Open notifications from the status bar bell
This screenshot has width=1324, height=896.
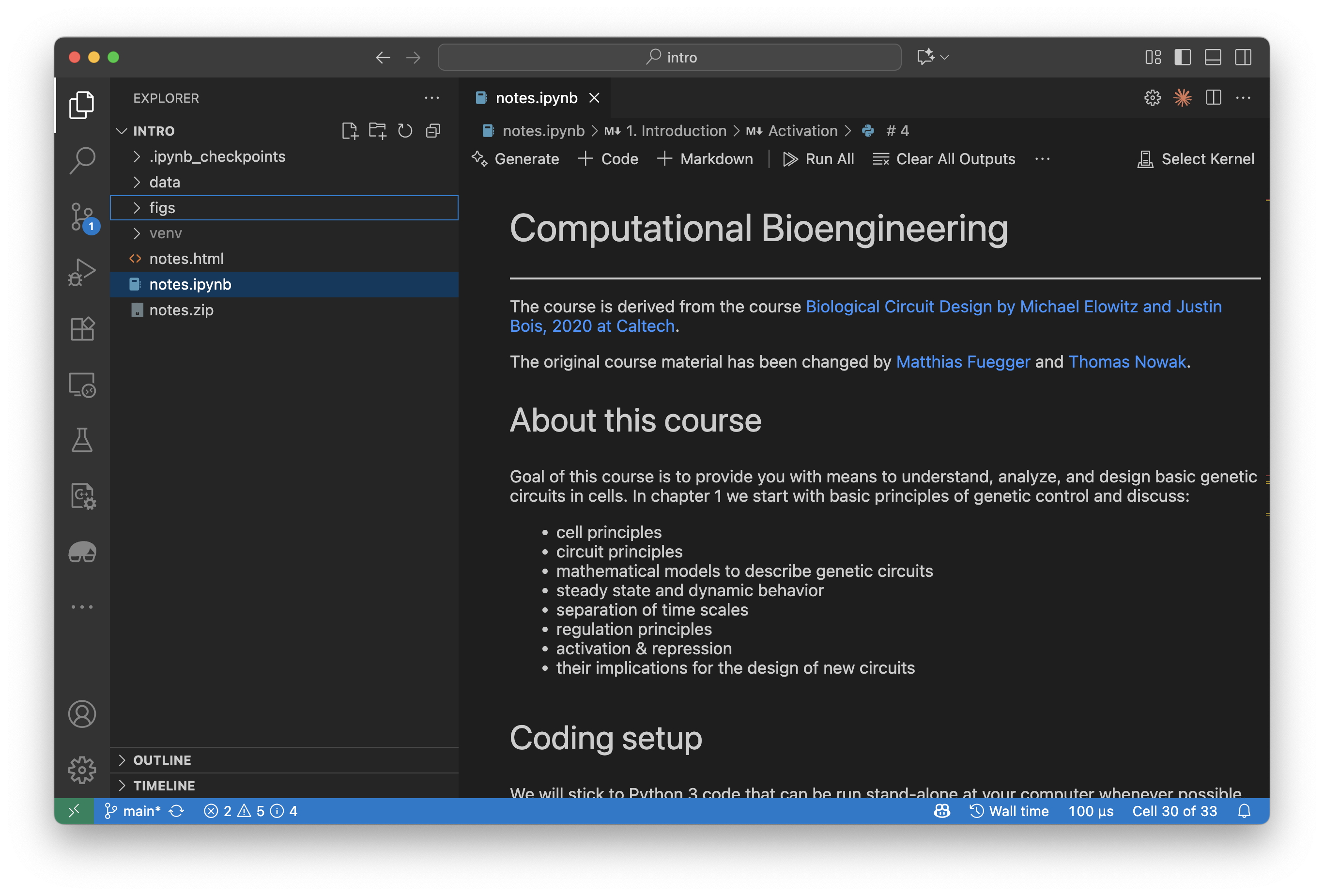tap(1245, 811)
